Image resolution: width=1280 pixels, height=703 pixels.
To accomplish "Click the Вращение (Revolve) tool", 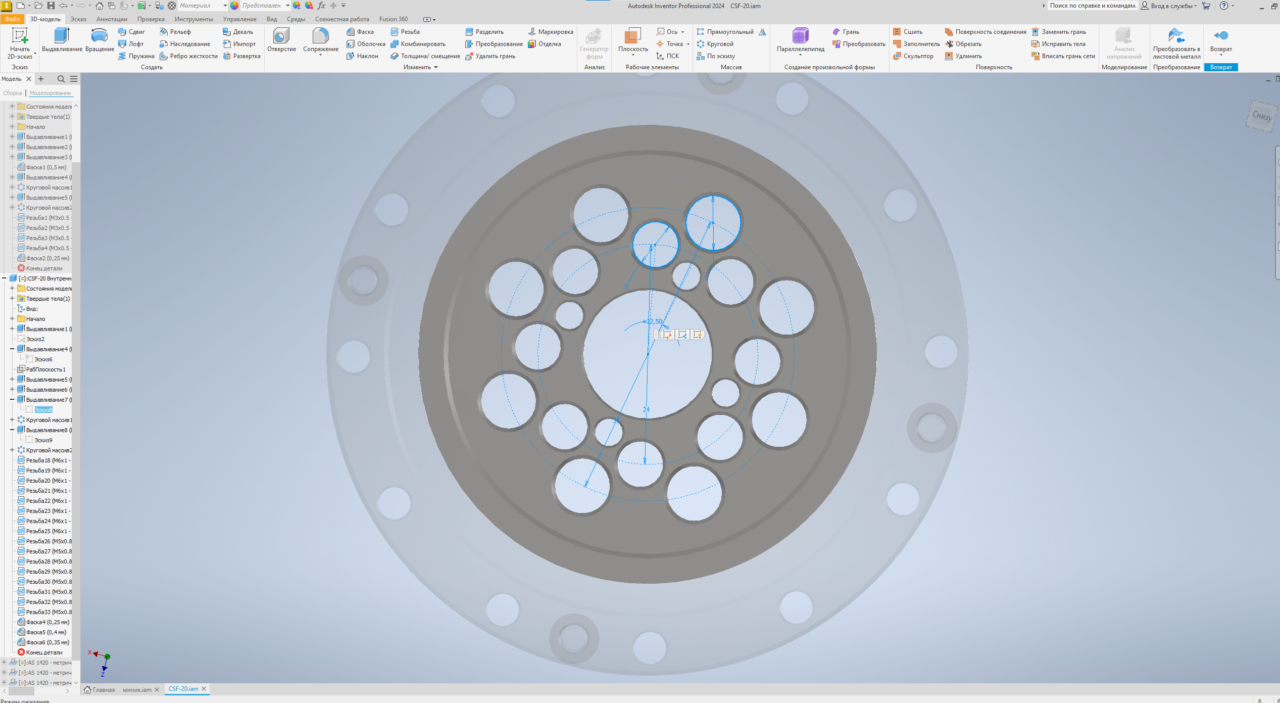I will tap(100, 40).
